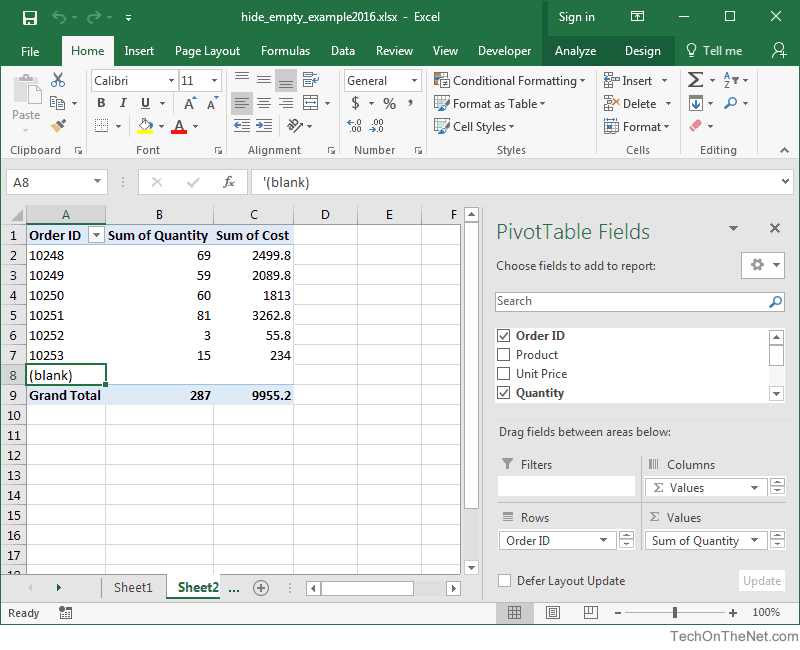Image resolution: width=800 pixels, height=650 pixels.
Task: Click the red Font Color swatch
Action: pos(179,126)
